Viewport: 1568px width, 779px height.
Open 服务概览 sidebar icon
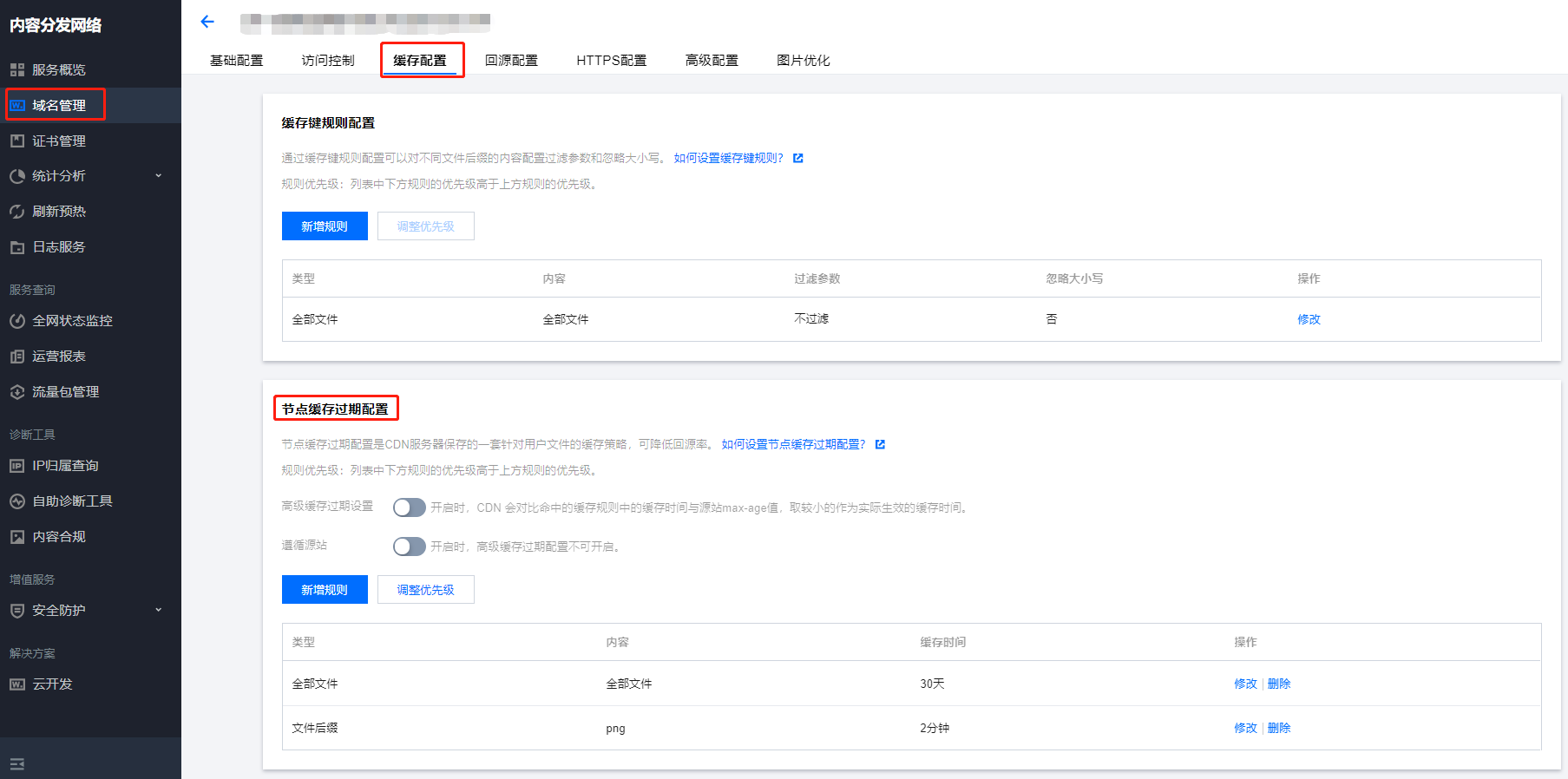point(17,69)
